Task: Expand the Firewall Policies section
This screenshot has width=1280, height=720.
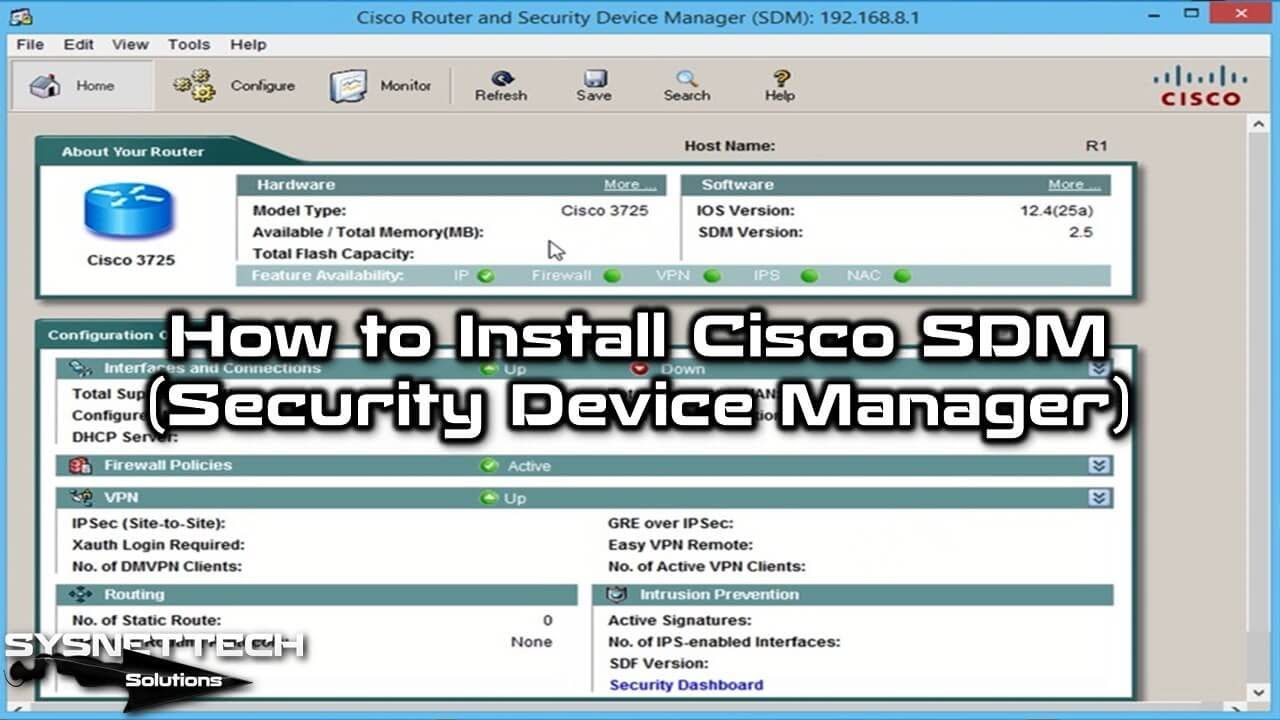Action: coord(1099,466)
